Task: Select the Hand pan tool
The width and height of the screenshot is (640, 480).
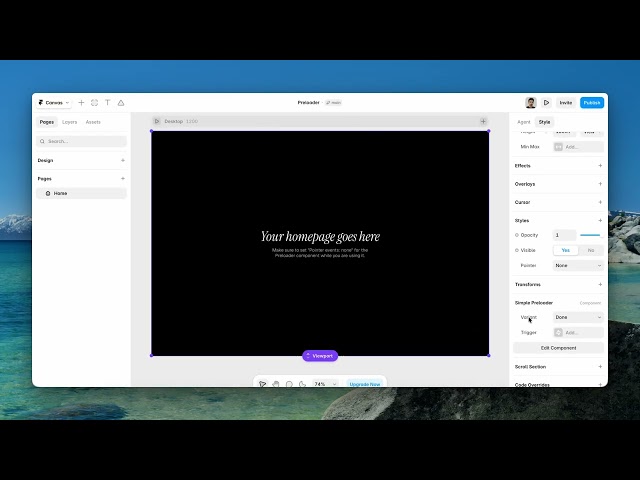Action: pos(276,384)
